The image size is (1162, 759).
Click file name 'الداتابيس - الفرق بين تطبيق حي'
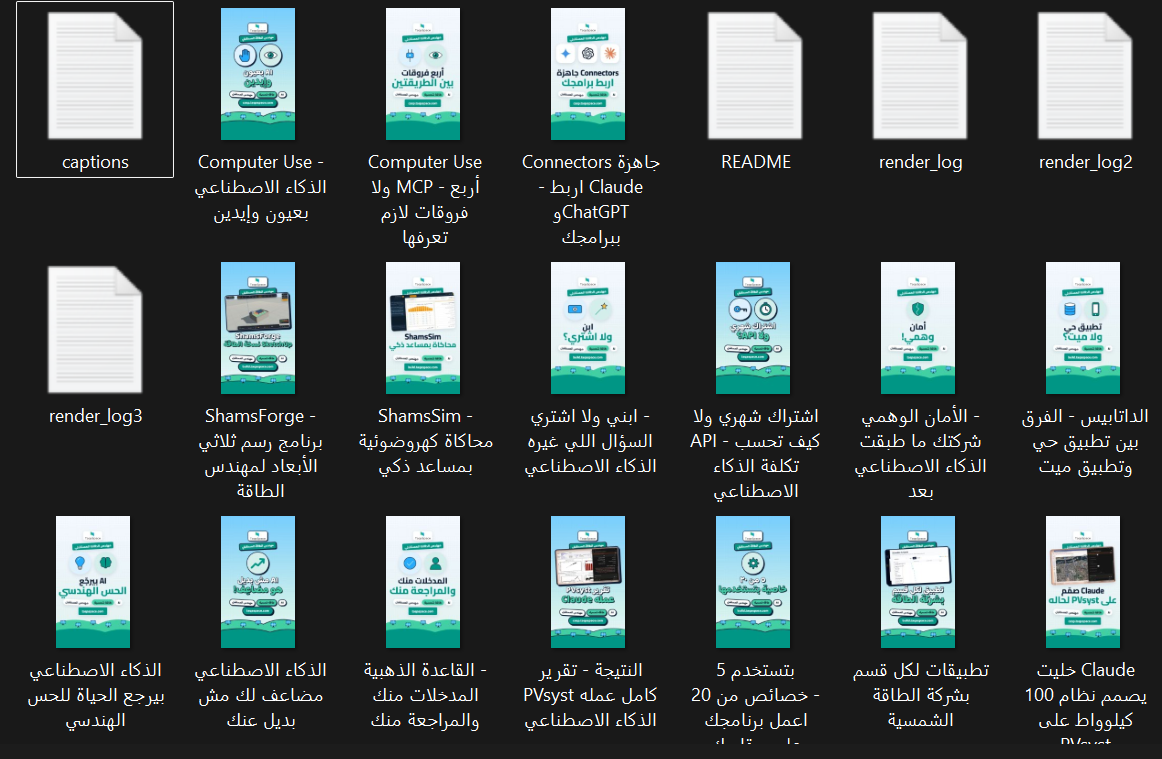pyautogui.click(x=1086, y=441)
